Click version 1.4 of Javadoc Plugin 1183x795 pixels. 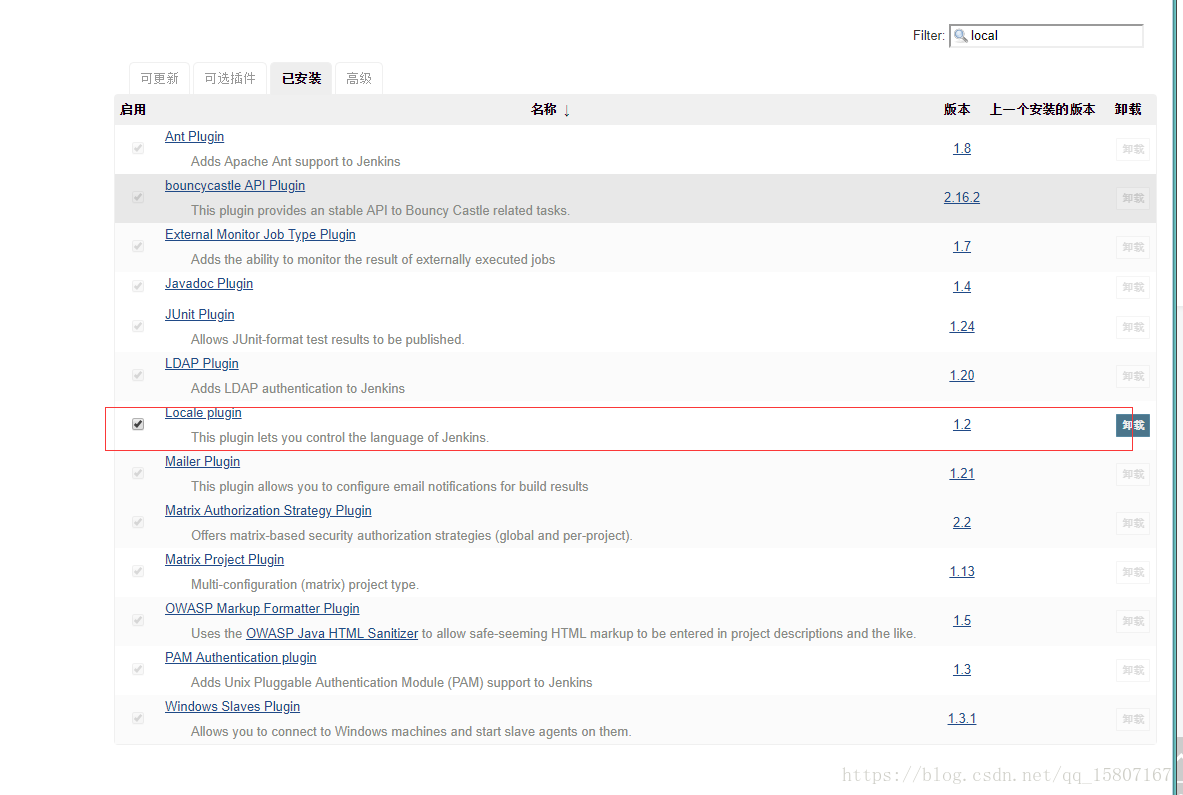click(962, 287)
